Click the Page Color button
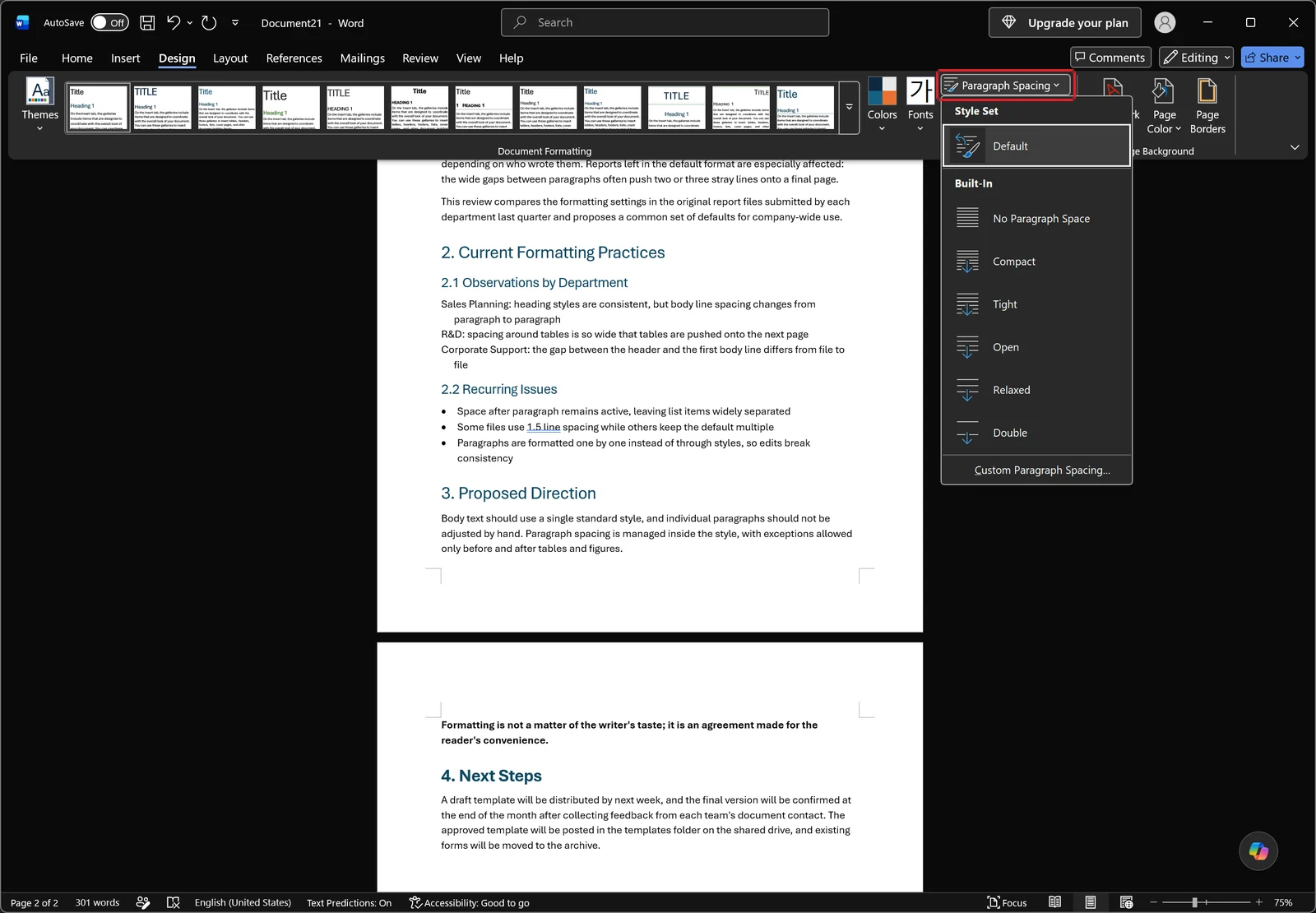The height and width of the screenshot is (913, 1316). point(1164,105)
